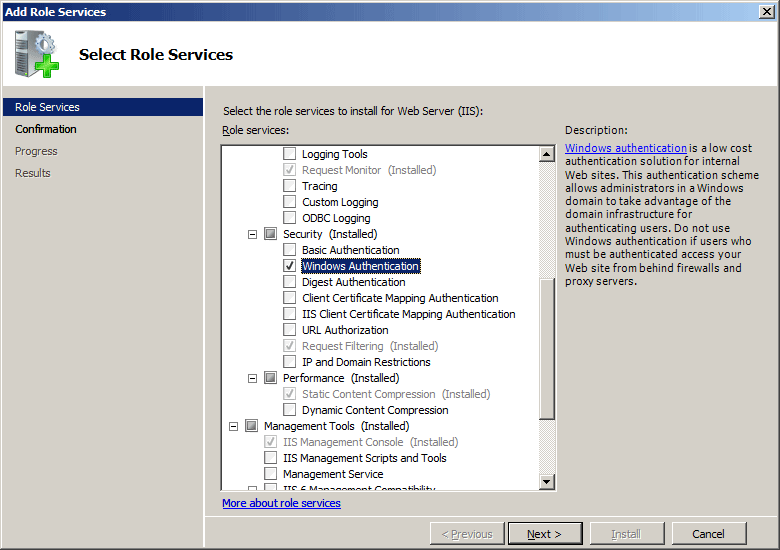Collapse the Performance tree node
The image size is (780, 550).
[x=252, y=378]
